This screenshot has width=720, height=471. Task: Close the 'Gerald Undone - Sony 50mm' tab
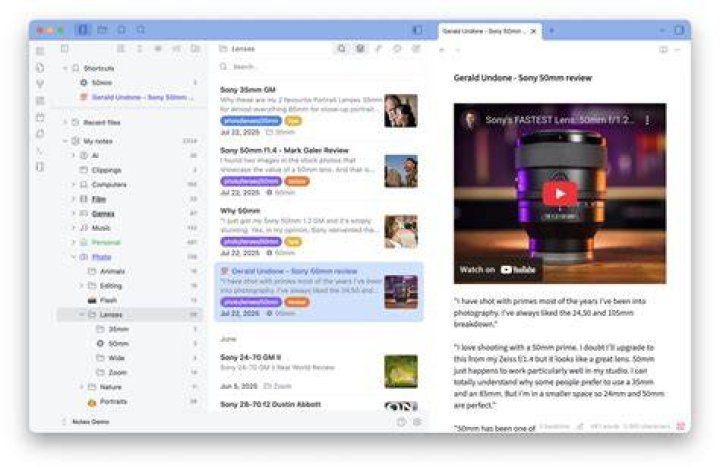pyautogui.click(x=533, y=31)
